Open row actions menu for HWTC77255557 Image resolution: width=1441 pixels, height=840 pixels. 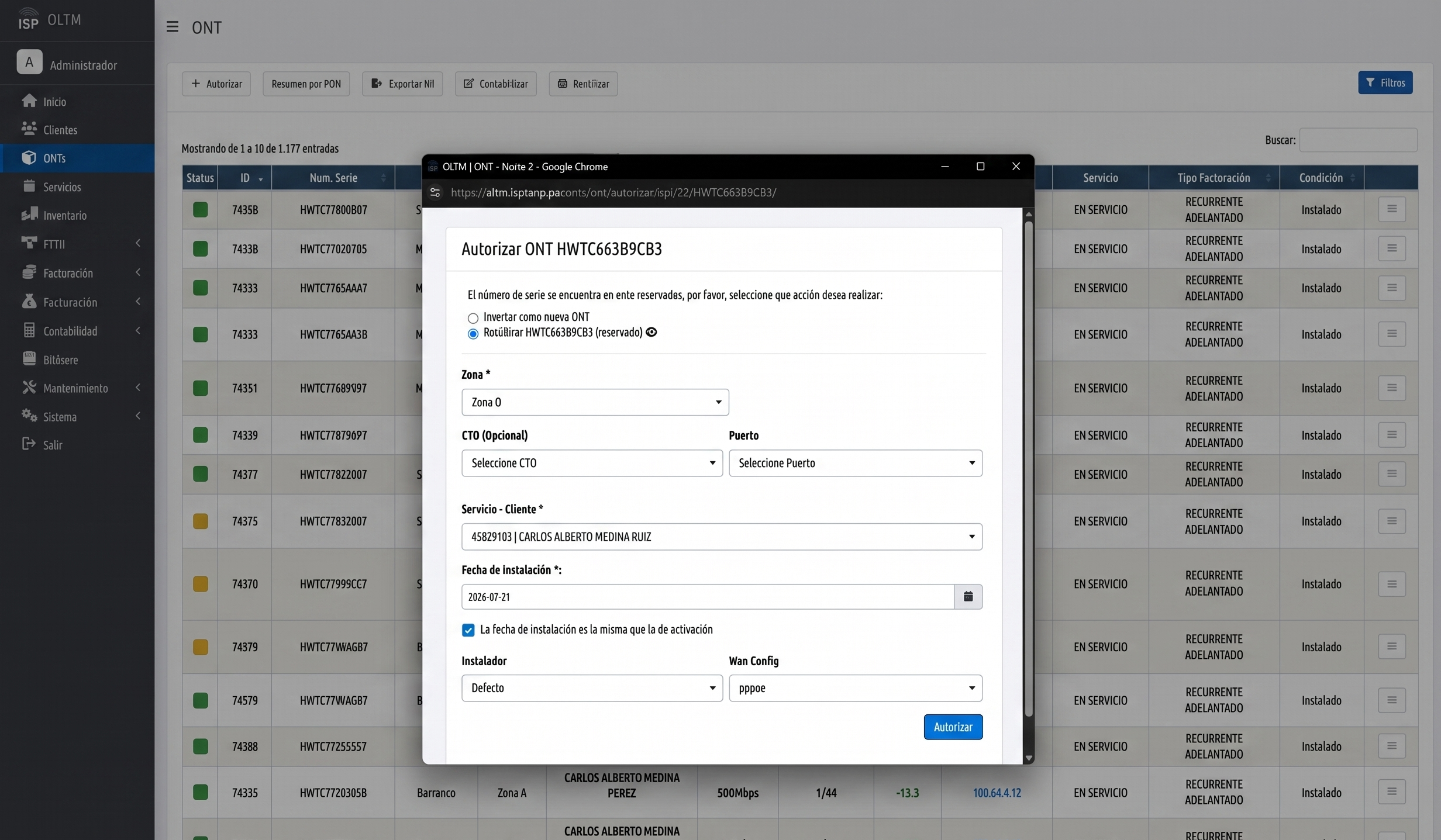click(1391, 746)
